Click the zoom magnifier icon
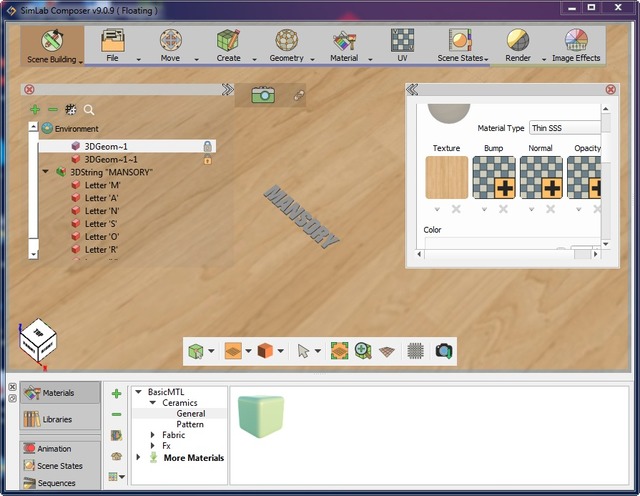Viewport: 640px width, 496px height. (x=363, y=351)
